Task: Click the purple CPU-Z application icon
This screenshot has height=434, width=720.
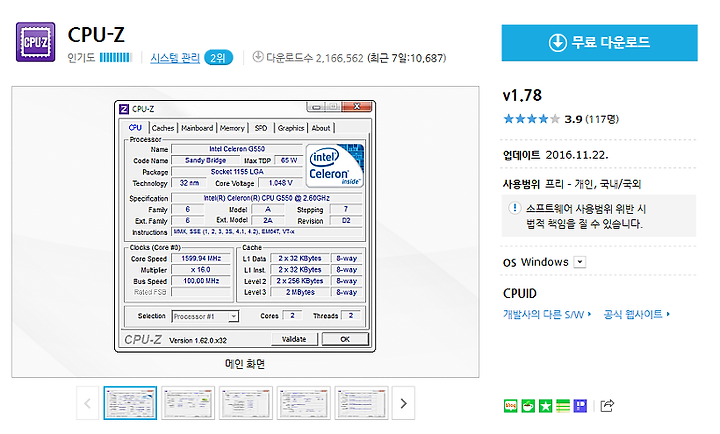Action: [35, 42]
